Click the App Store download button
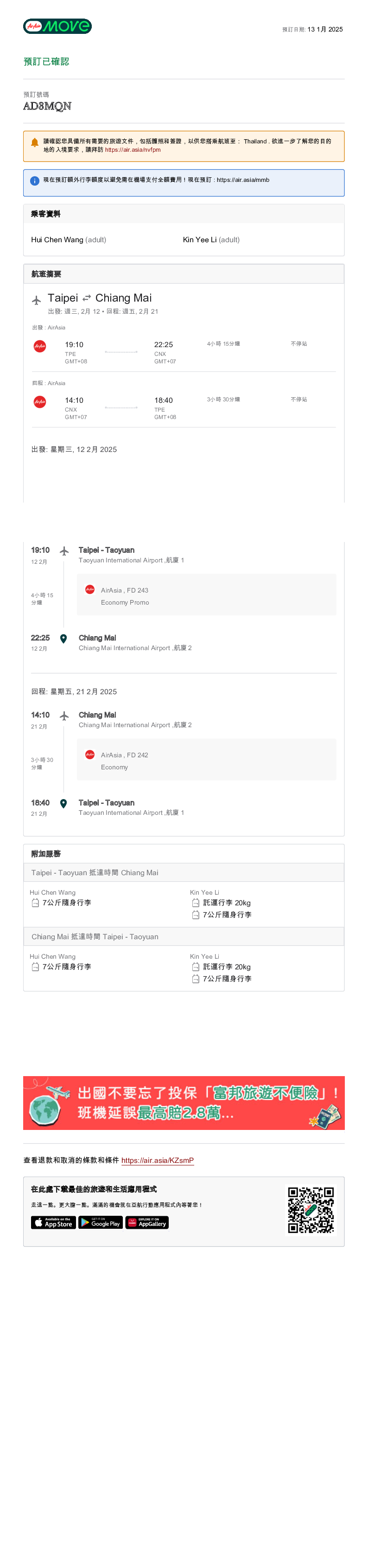Viewport: 368px width, 1568px height. click(x=53, y=1222)
